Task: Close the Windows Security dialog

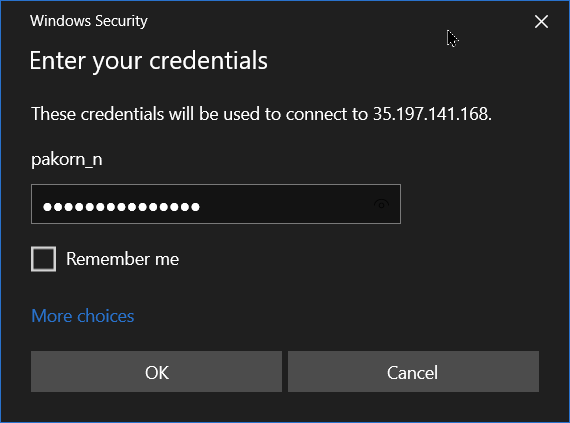Action: tap(541, 21)
